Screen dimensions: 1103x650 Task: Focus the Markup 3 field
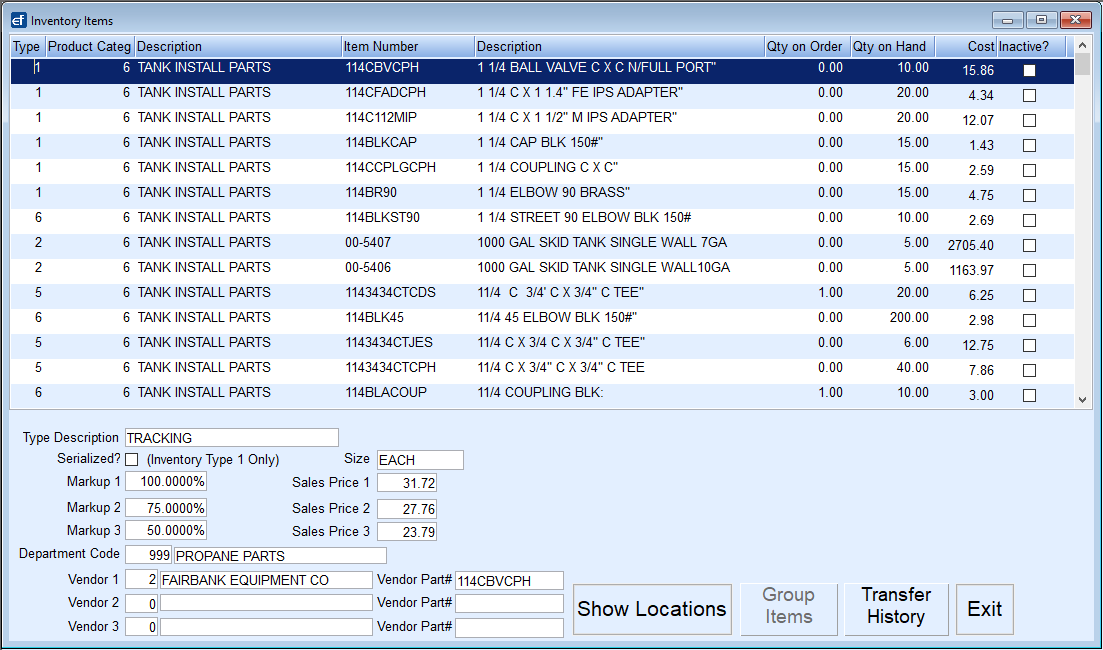(166, 530)
